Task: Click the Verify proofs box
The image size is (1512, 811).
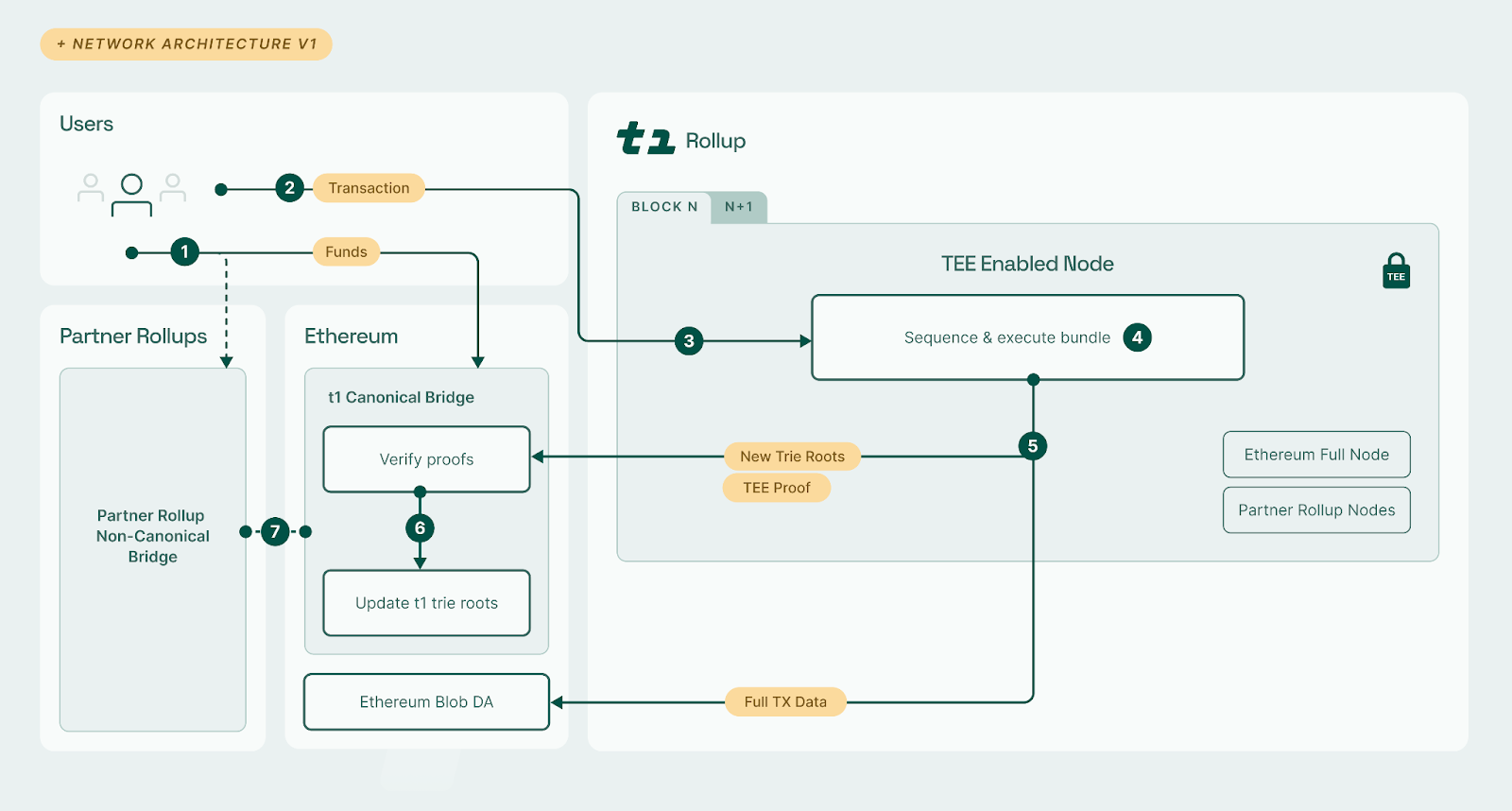Action: tap(426, 459)
